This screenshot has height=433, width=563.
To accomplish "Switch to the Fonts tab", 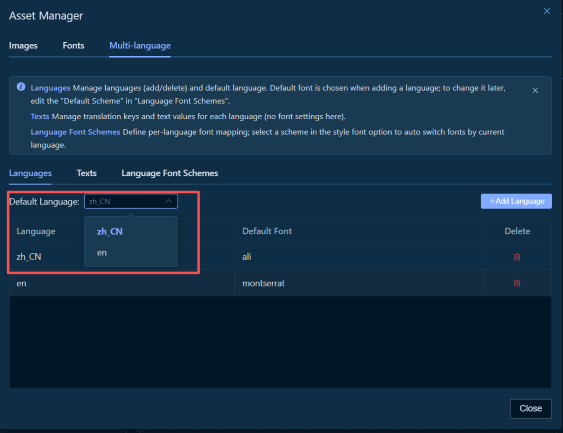I will point(73,46).
